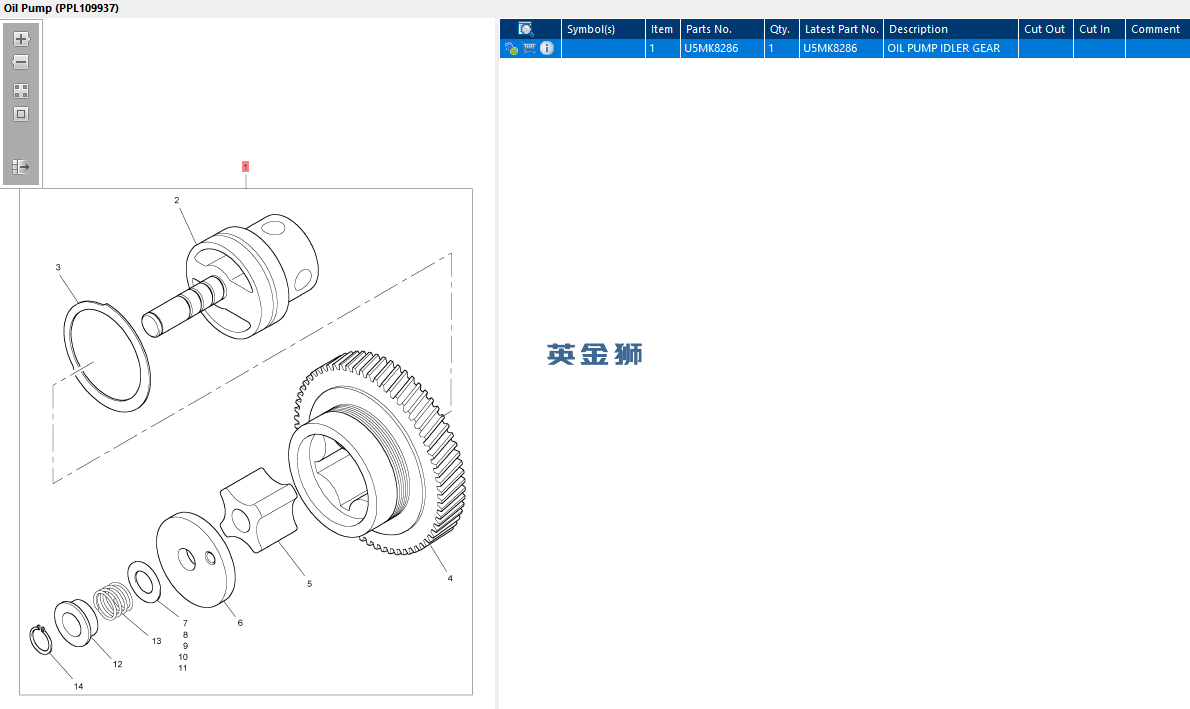Click callout number 10 in the diagram
Image resolution: width=1190 pixels, height=709 pixels.
point(183,657)
